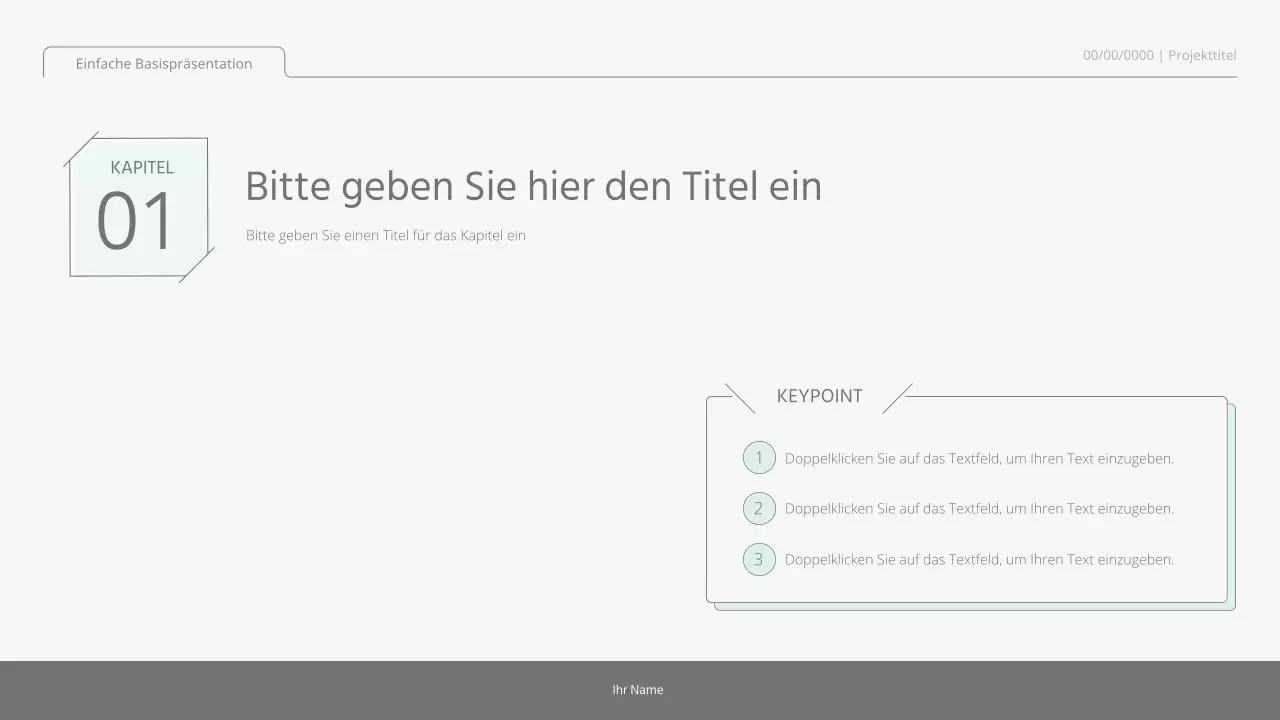Select the third Doppelklicken text placeholder

980,559
